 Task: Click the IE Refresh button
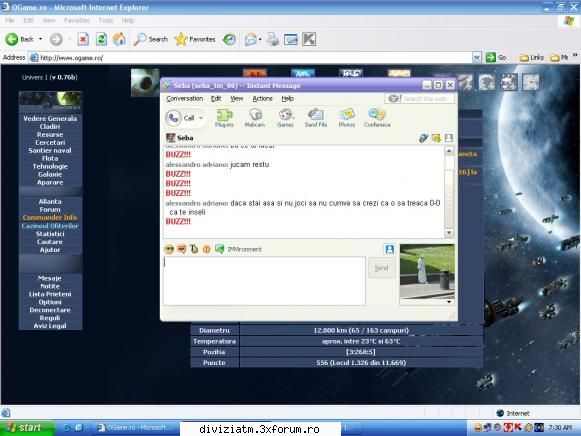pyautogui.click(x=101, y=39)
